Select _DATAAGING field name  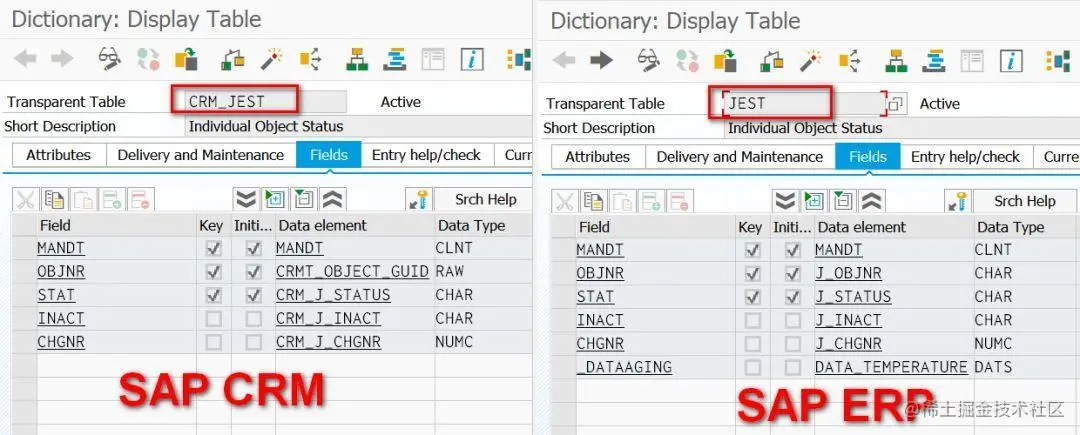624,367
